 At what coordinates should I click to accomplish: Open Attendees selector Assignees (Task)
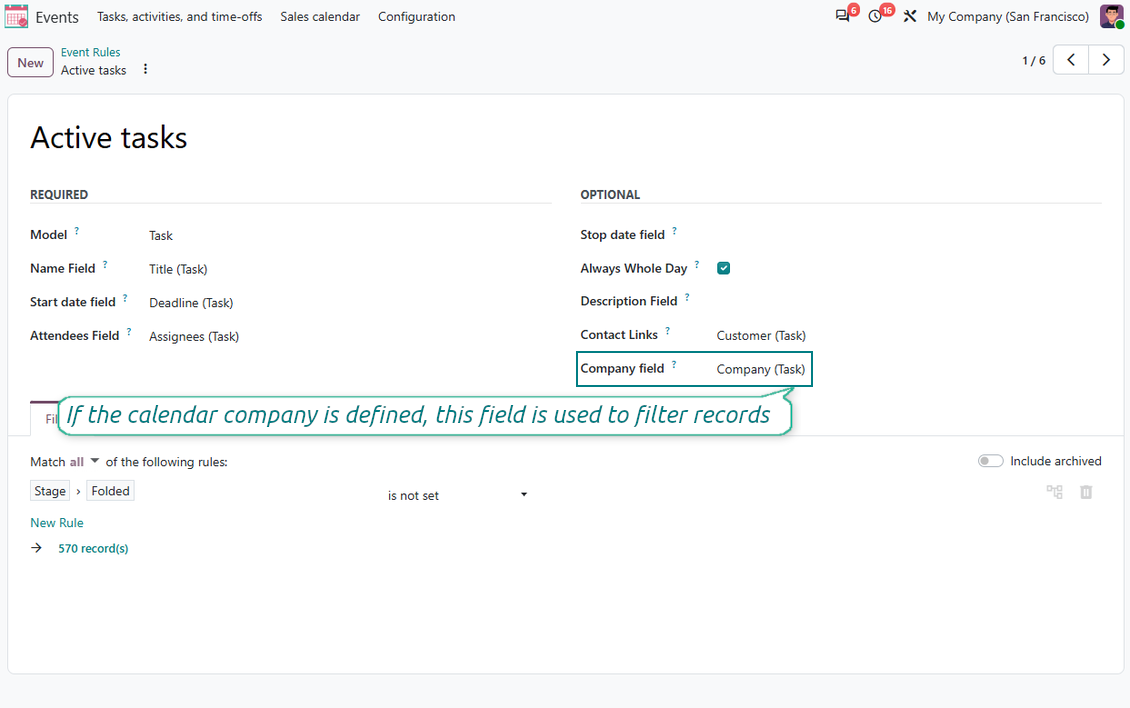tap(194, 336)
